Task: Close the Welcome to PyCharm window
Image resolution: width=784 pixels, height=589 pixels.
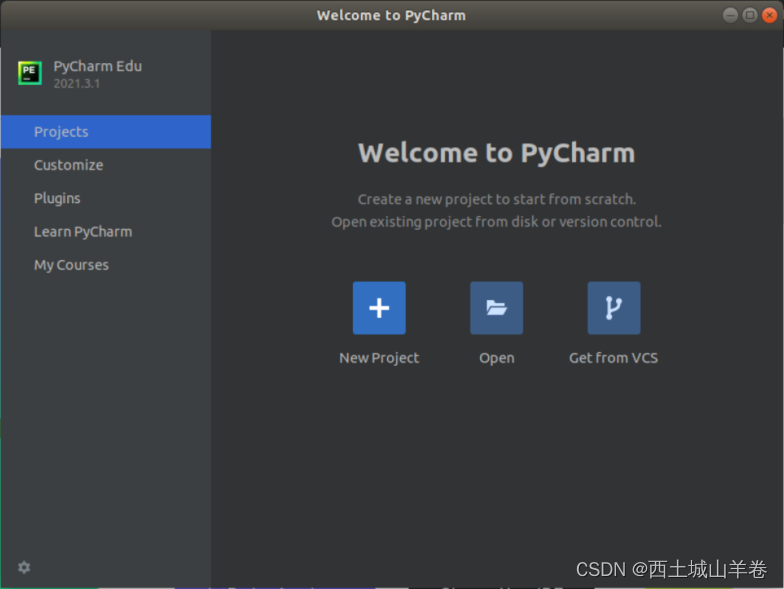Action: tap(769, 15)
